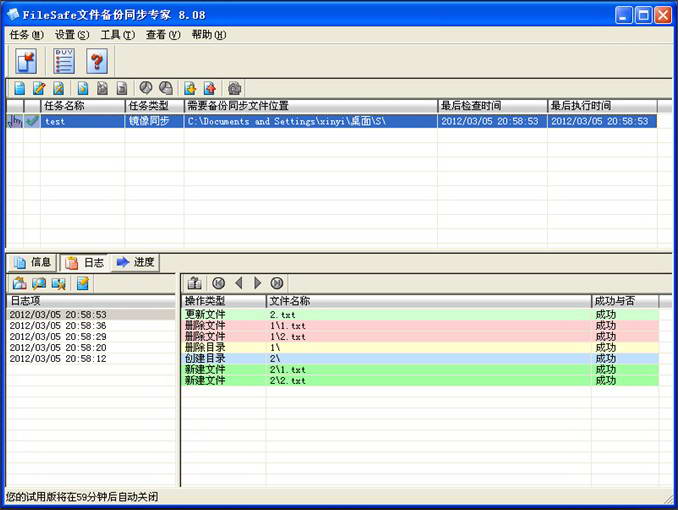Click the log note icon with pencil
This screenshot has height=510, width=678.
pos(83,283)
